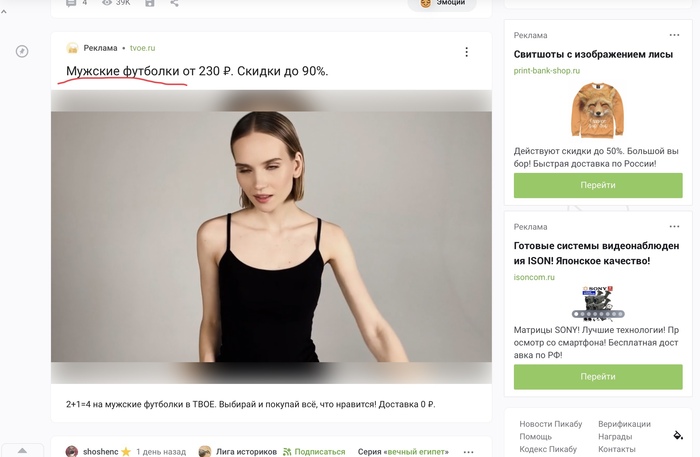Open three-dot menu on ISON ad
This screenshot has height=457, width=700.
tap(675, 227)
